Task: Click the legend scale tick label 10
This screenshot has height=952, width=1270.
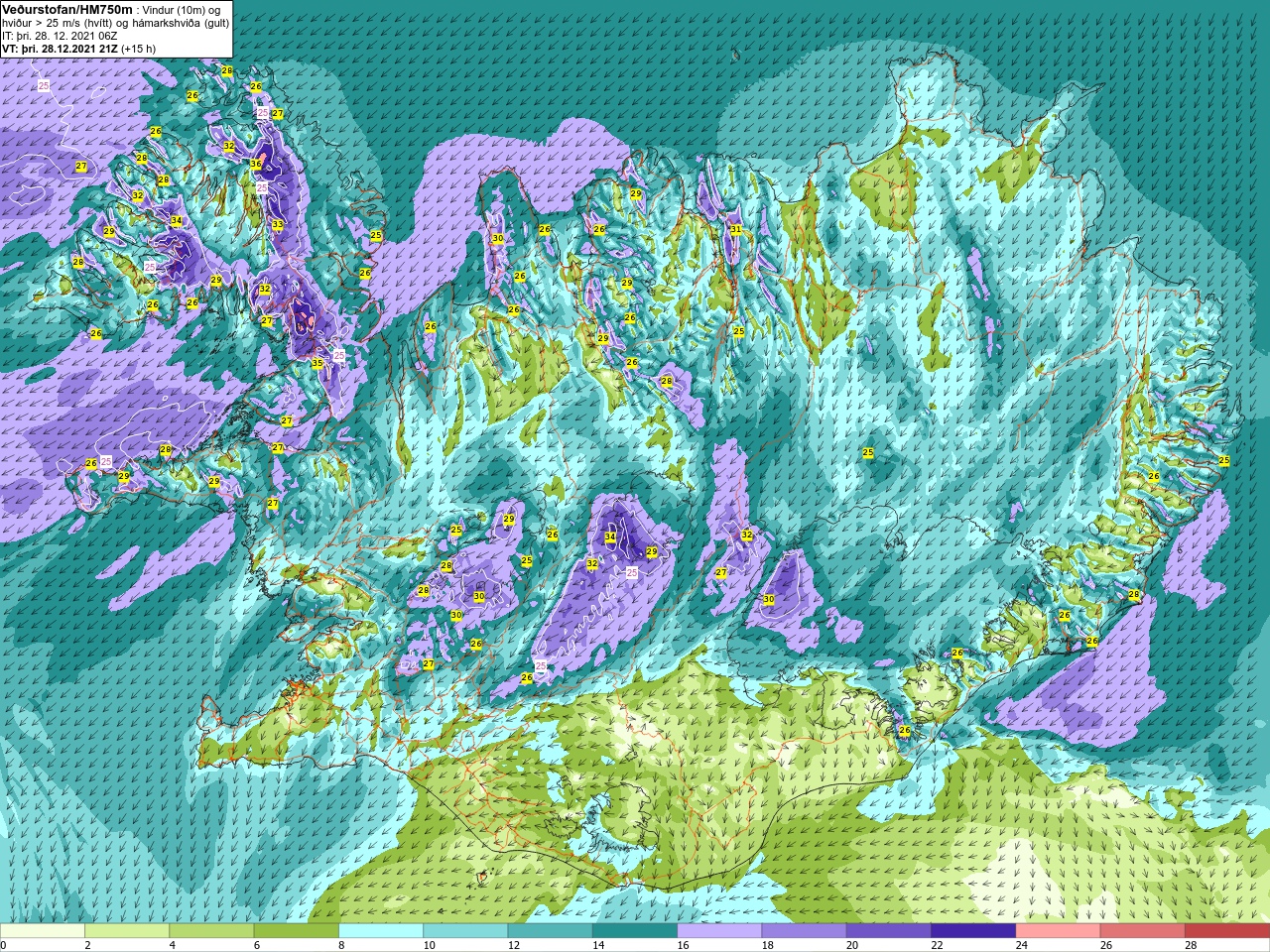Action: point(429,945)
